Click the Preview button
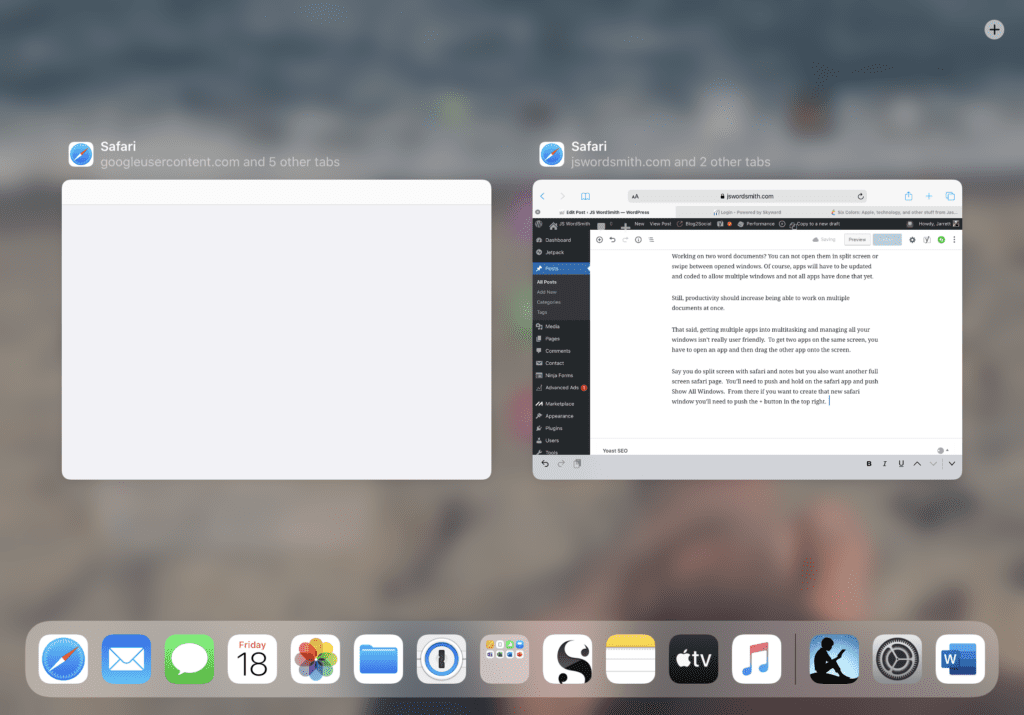Image resolution: width=1024 pixels, height=715 pixels. [858, 240]
